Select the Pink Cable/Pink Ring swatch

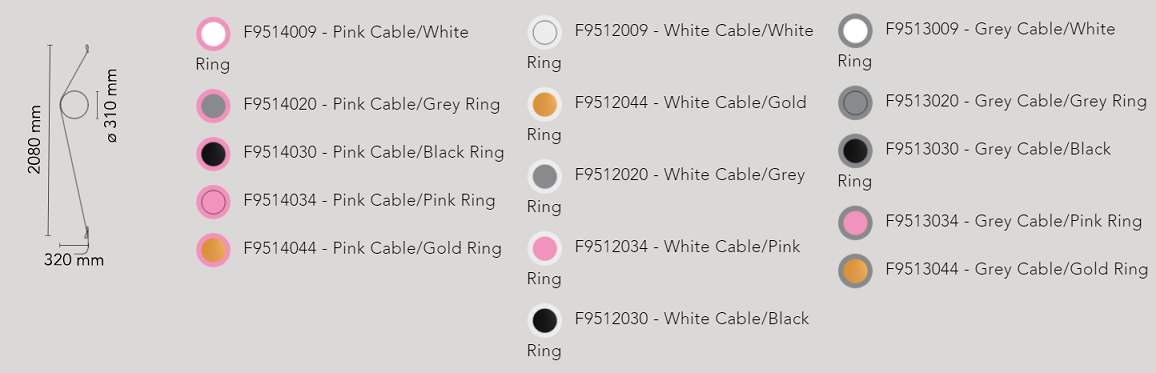click(x=213, y=201)
